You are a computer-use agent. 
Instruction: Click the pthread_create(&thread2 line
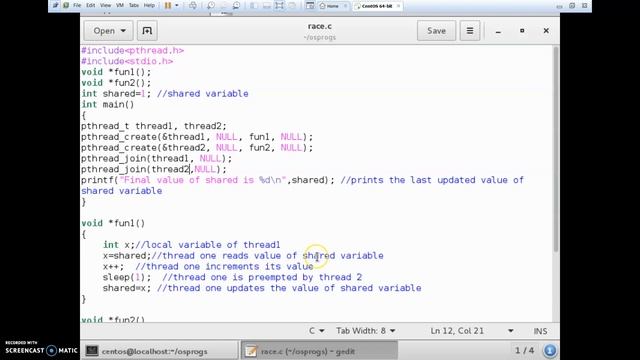click(x=197, y=148)
